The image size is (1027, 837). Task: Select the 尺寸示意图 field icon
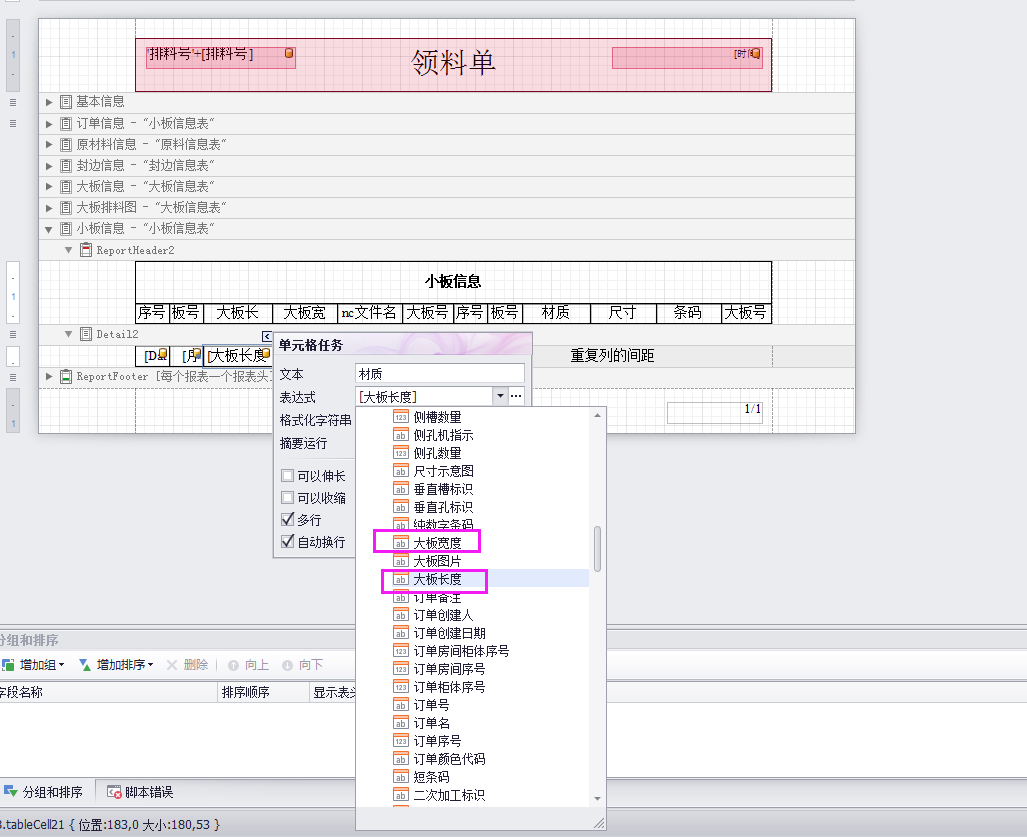pyautogui.click(x=401, y=471)
